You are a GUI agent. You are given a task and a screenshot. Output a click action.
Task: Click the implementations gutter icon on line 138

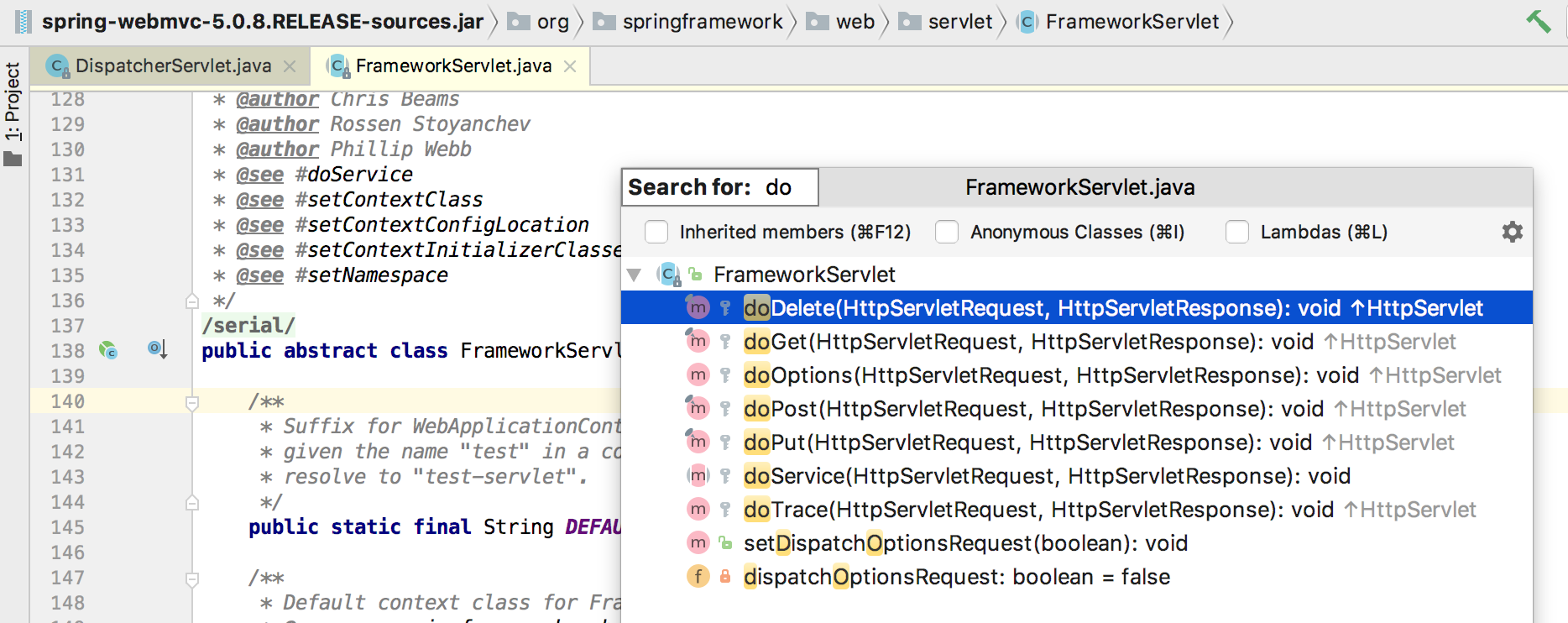coord(108,350)
